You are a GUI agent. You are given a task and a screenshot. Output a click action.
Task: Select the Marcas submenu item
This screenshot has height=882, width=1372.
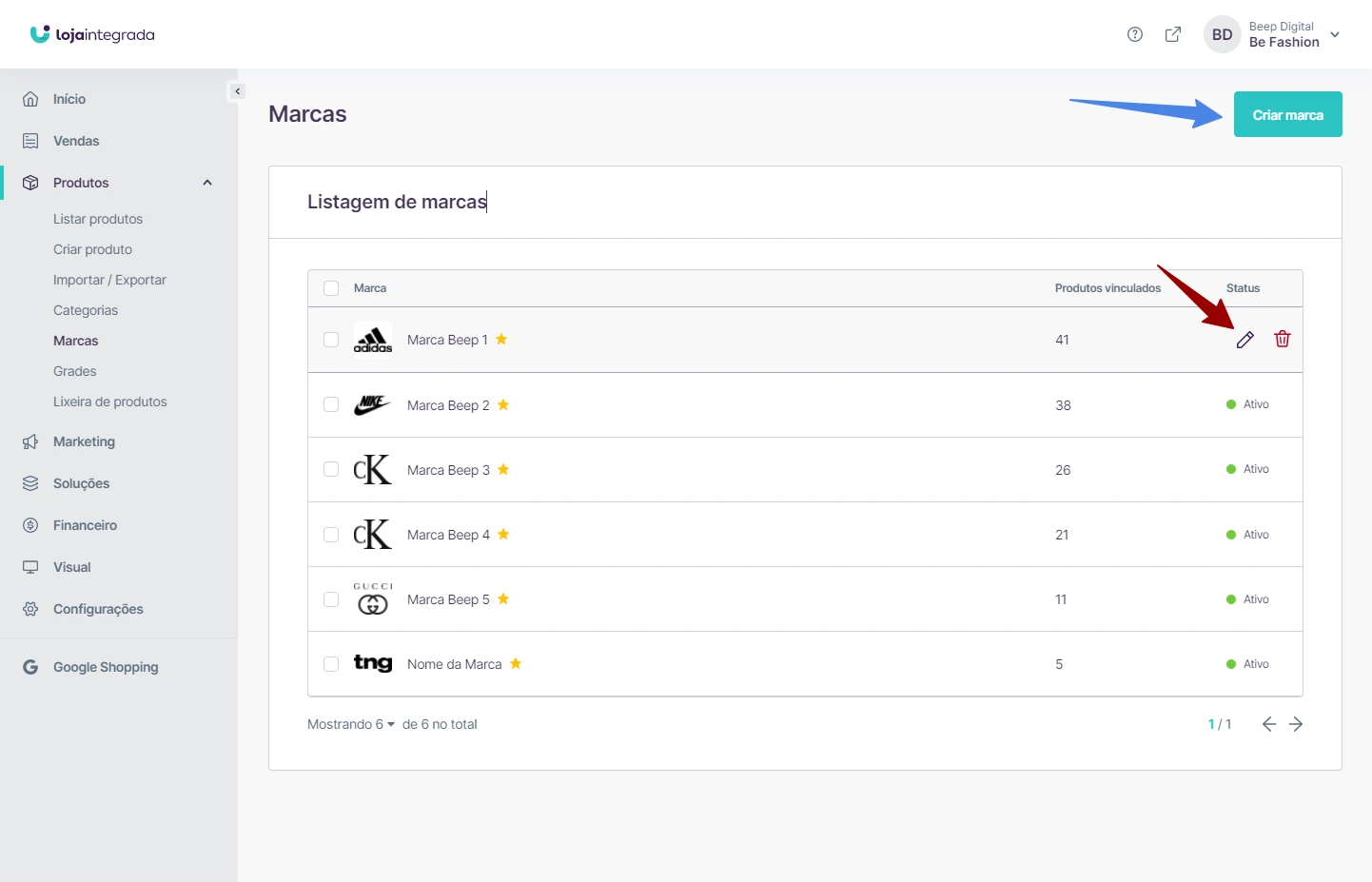[76, 341]
